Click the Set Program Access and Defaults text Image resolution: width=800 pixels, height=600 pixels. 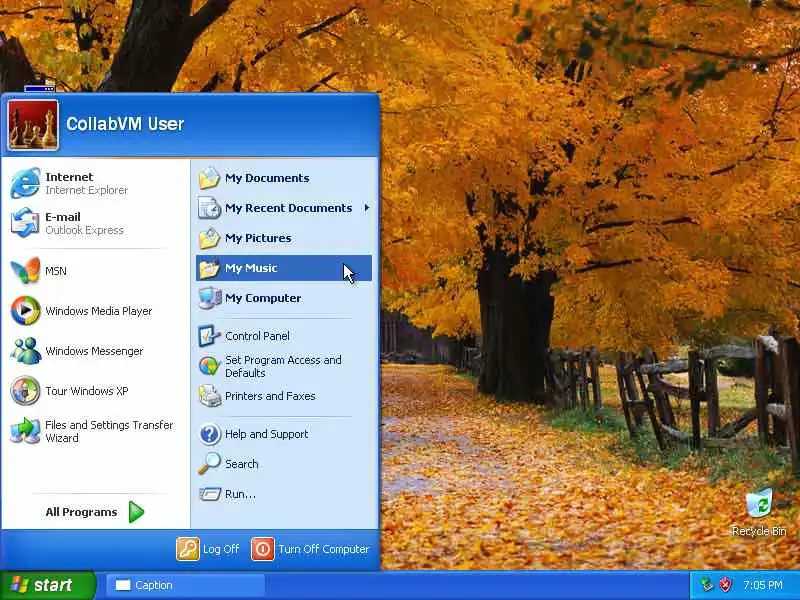283,366
